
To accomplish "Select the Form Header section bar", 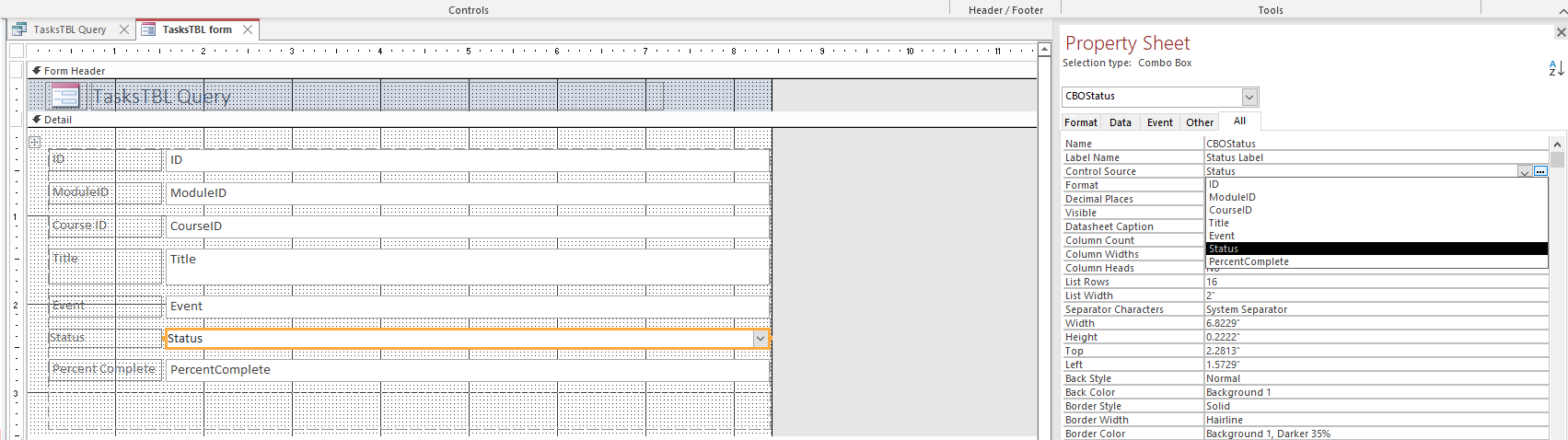I will (532, 71).
